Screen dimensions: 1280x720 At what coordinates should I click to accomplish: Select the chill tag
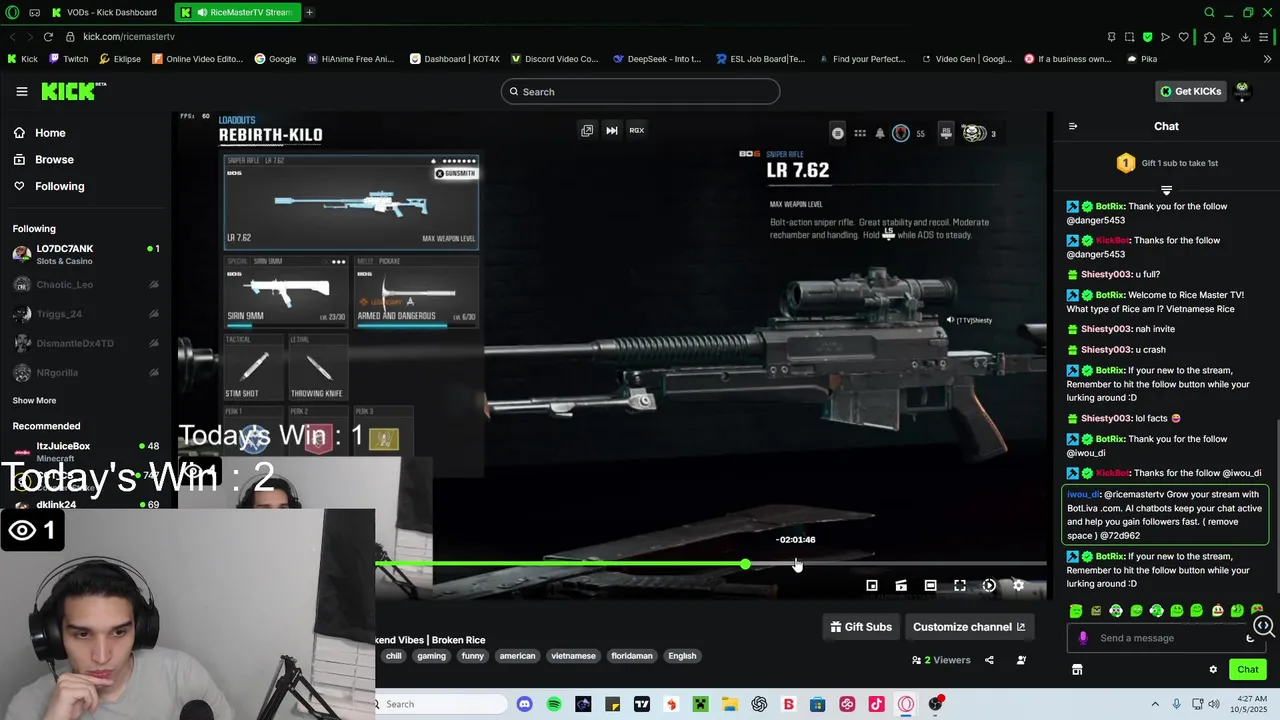(x=393, y=656)
